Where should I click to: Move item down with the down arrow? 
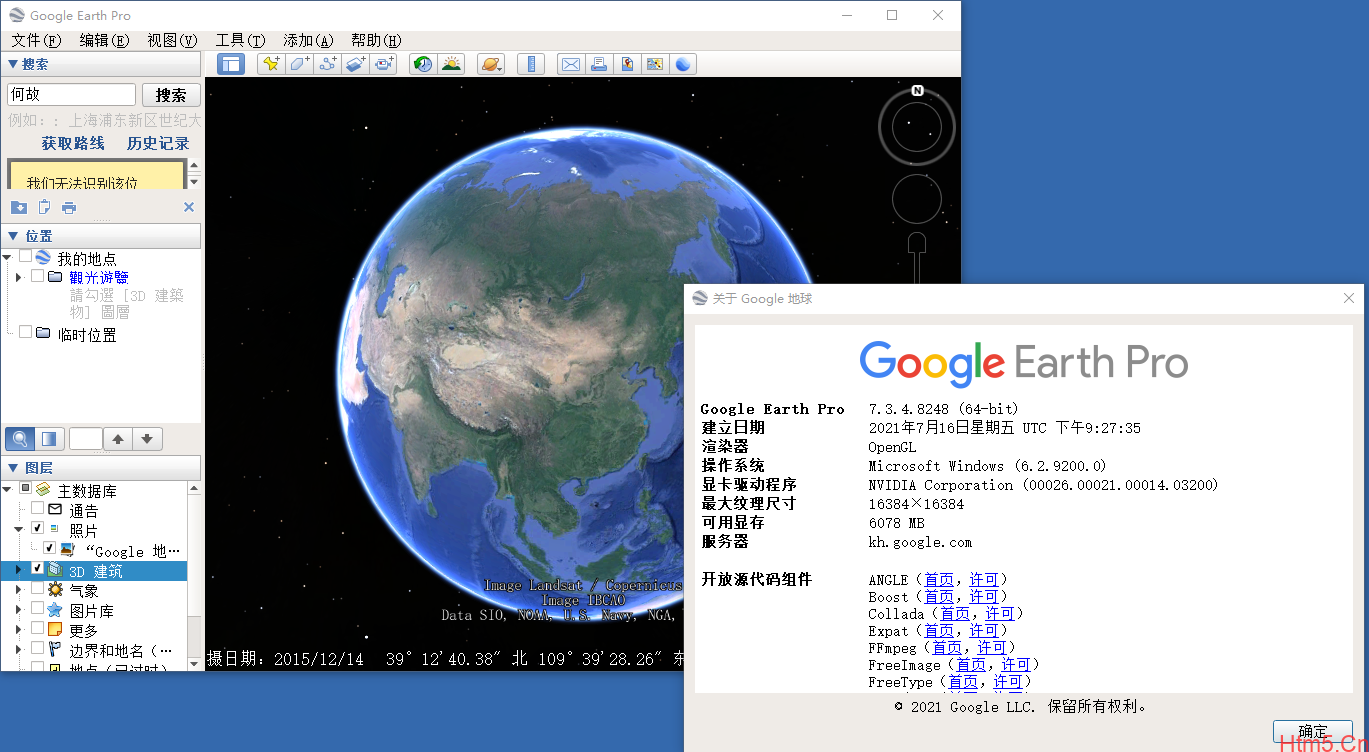tap(147, 438)
